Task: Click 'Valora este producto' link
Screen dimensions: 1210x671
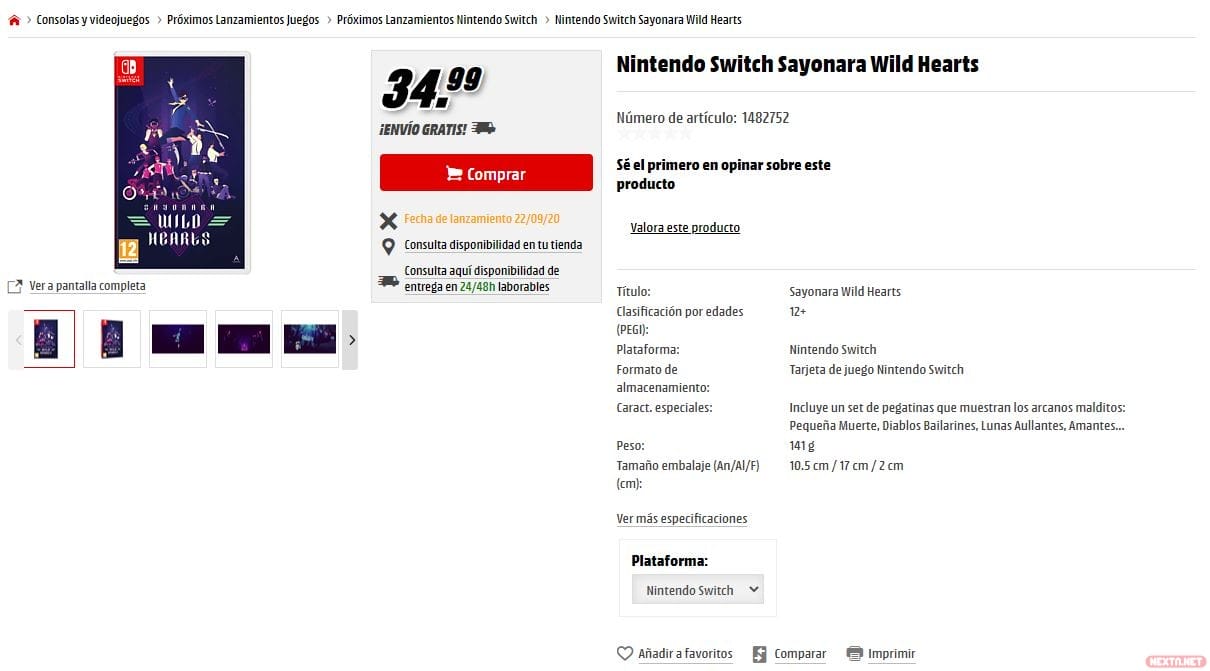Action: point(685,228)
